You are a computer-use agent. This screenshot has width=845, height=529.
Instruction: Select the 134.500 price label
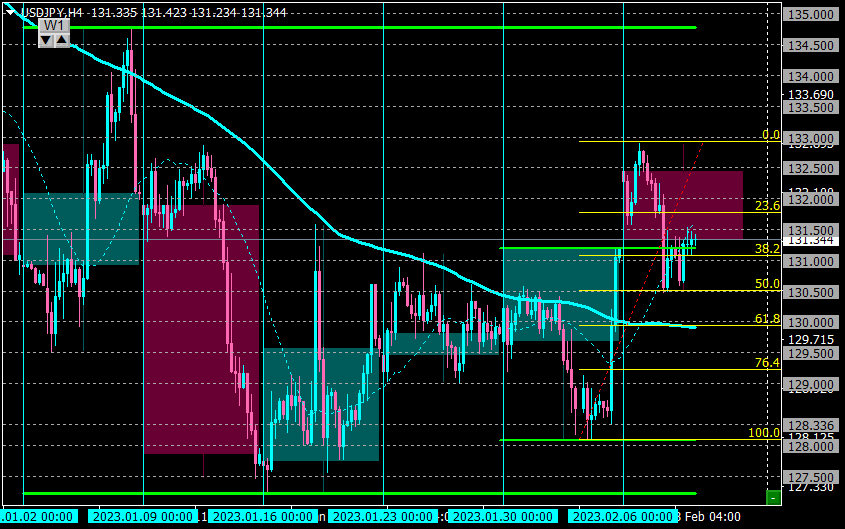(x=811, y=45)
